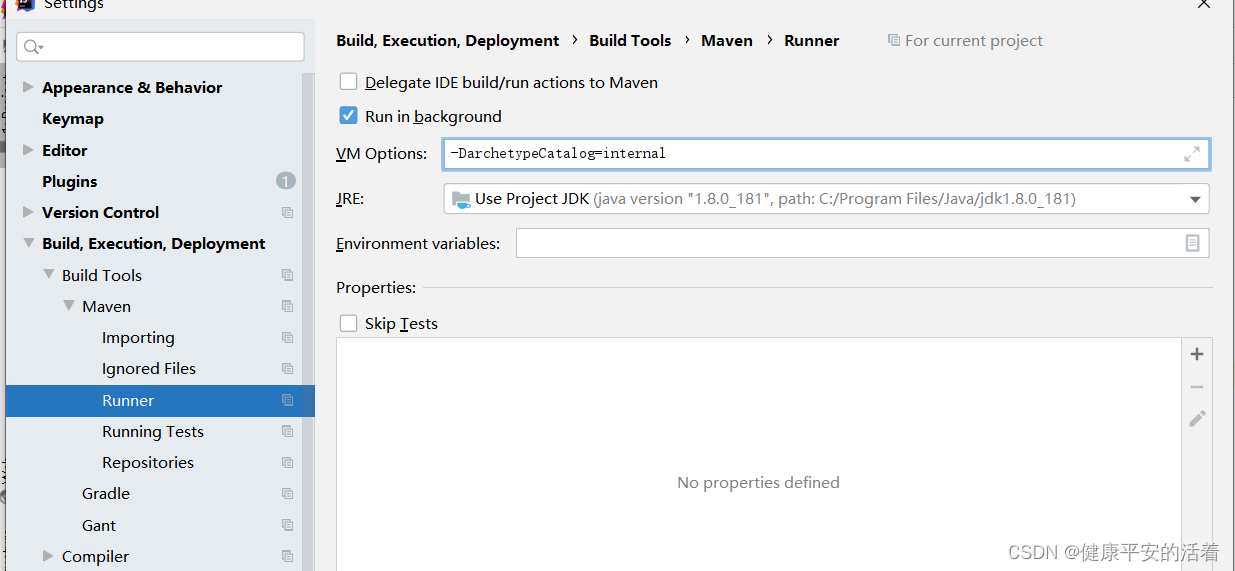Click into the VM Options text field
The width and height of the screenshot is (1235, 571).
826,154
